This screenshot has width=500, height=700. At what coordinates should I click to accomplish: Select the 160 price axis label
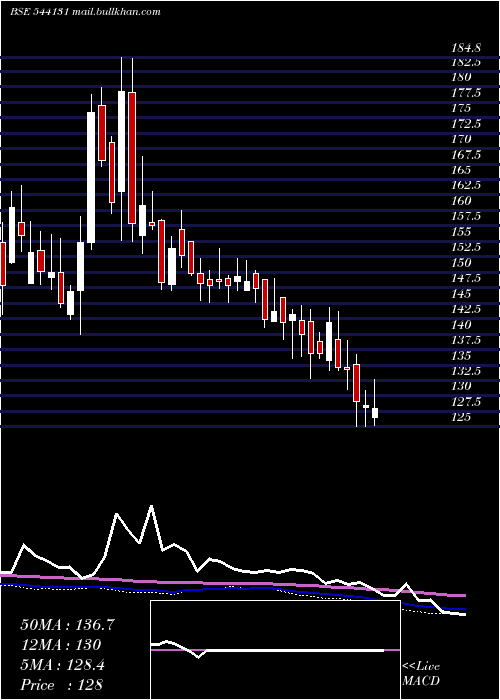point(461,201)
